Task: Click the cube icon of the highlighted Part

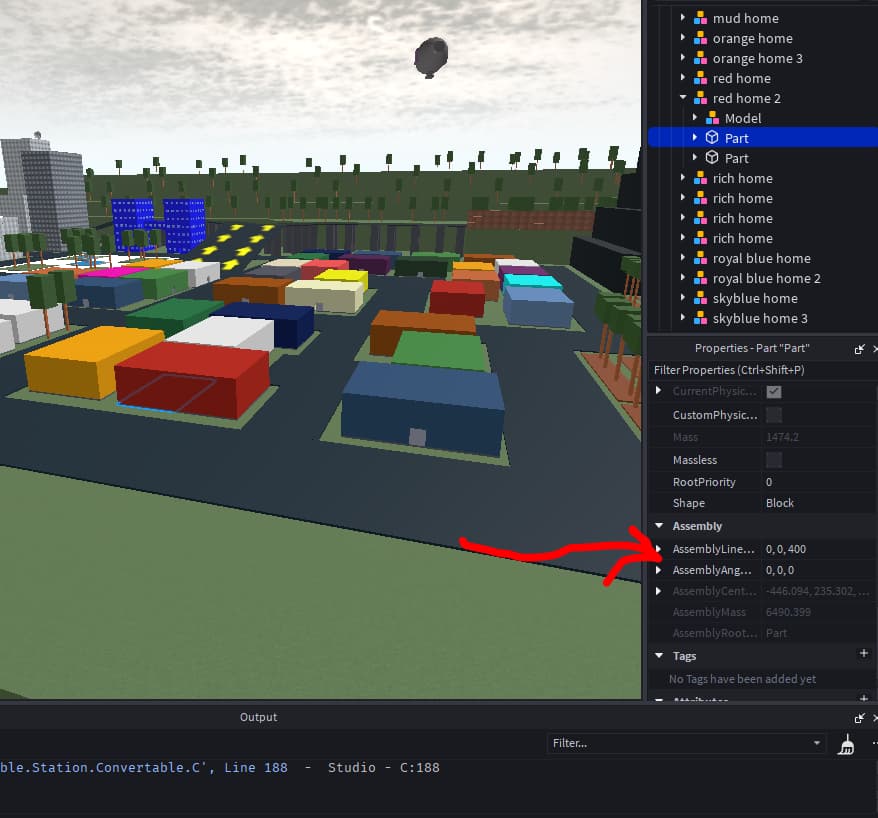Action: tap(712, 138)
